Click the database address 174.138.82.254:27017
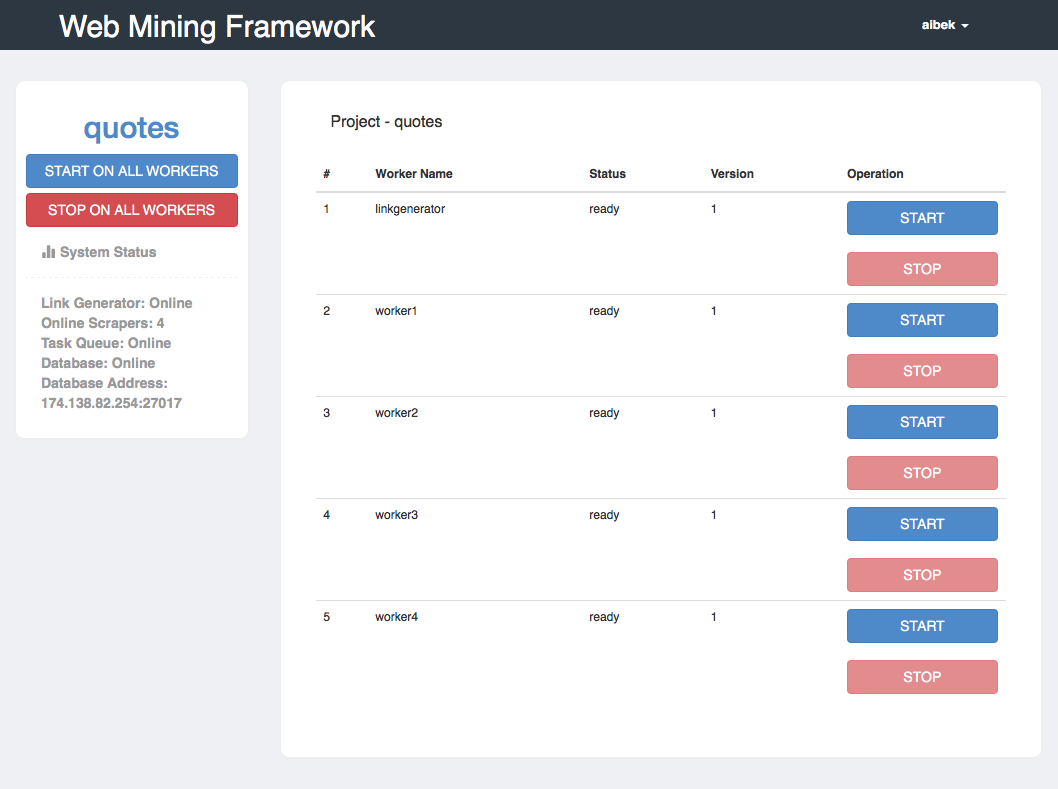 [111, 403]
